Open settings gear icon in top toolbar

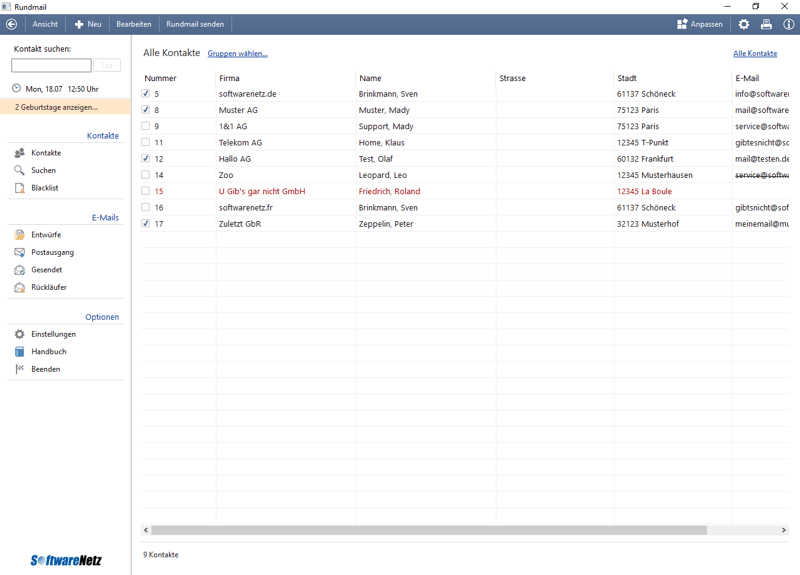[x=744, y=24]
